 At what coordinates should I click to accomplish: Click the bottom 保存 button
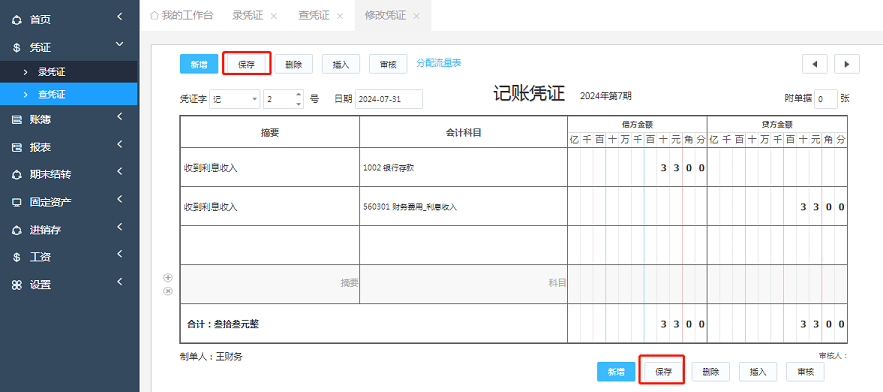pyautogui.click(x=663, y=372)
